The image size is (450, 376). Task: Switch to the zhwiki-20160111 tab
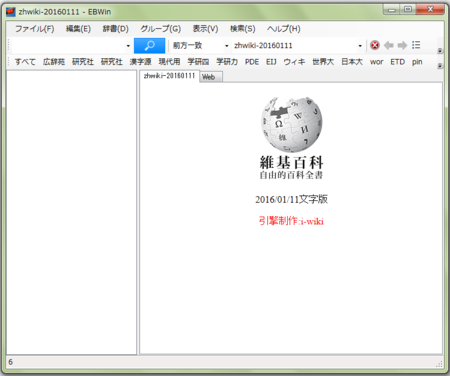pyautogui.click(x=169, y=76)
